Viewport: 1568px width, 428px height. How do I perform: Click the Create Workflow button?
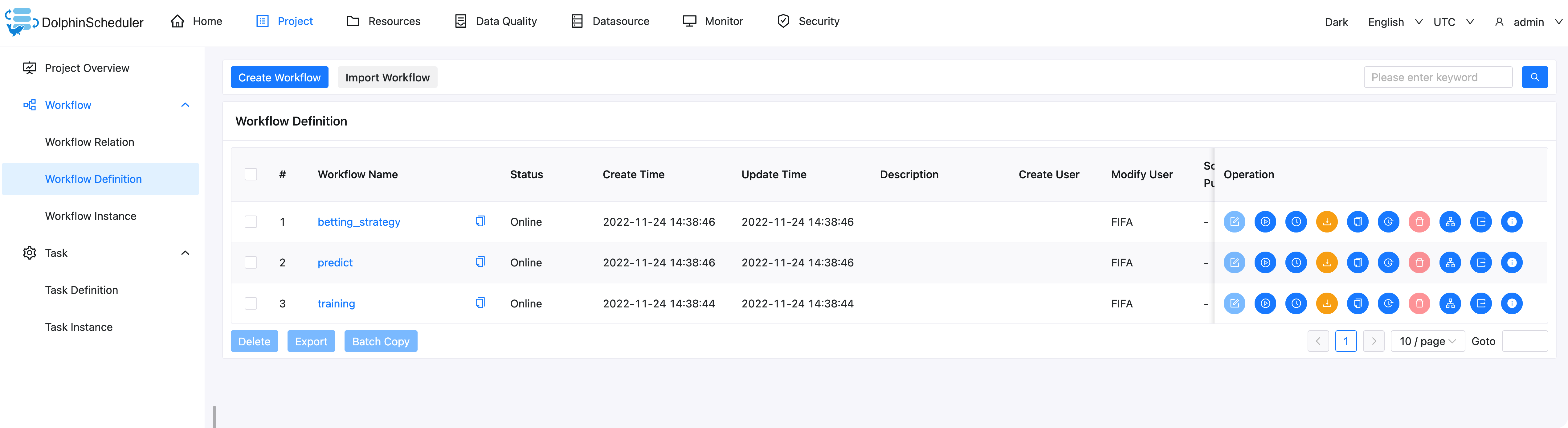280,77
